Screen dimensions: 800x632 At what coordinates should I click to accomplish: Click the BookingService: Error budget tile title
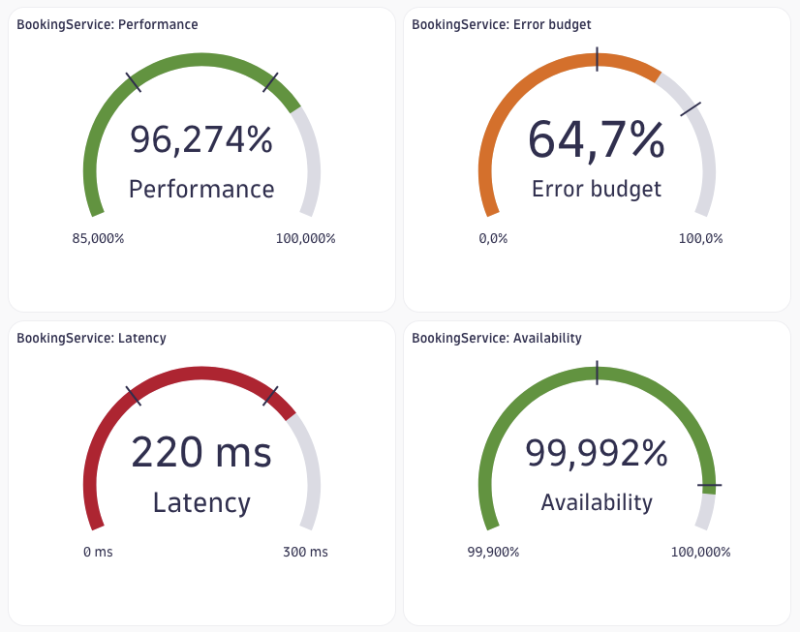click(501, 24)
